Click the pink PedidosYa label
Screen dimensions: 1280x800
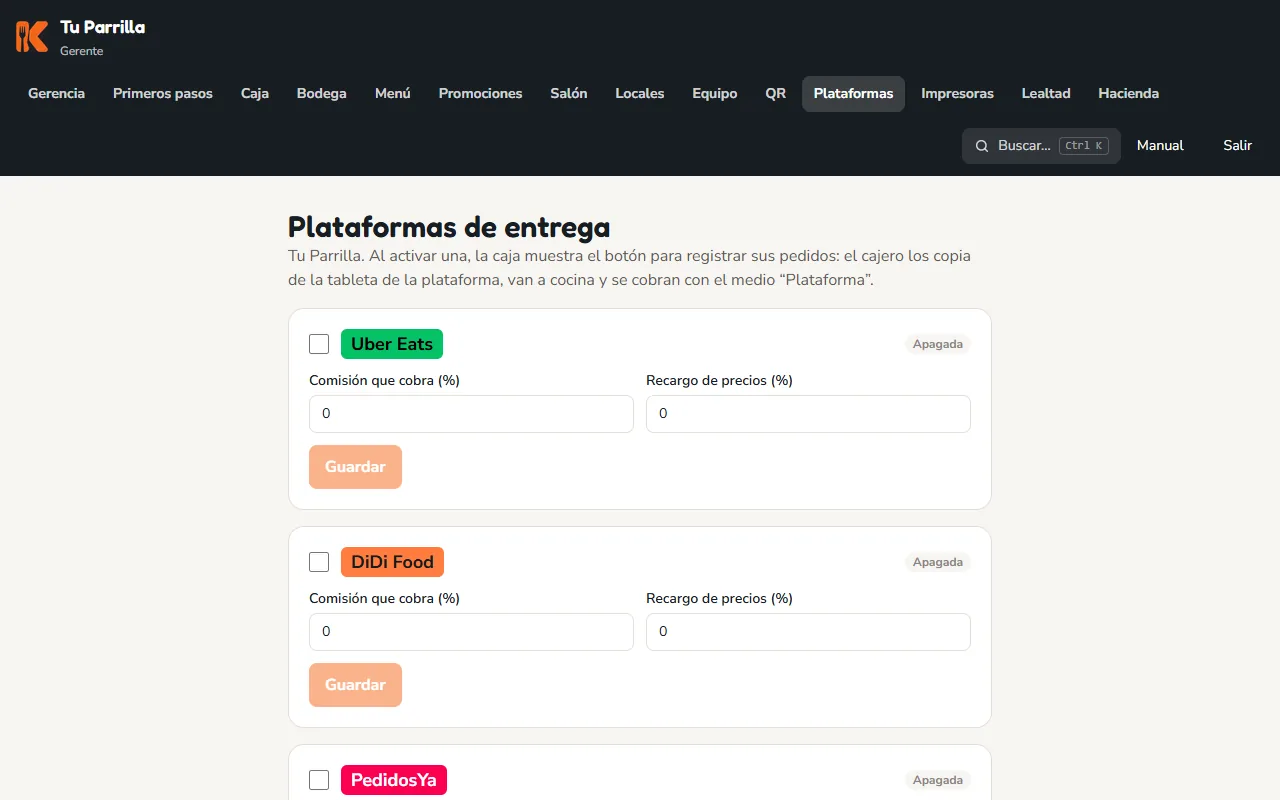[394, 780]
